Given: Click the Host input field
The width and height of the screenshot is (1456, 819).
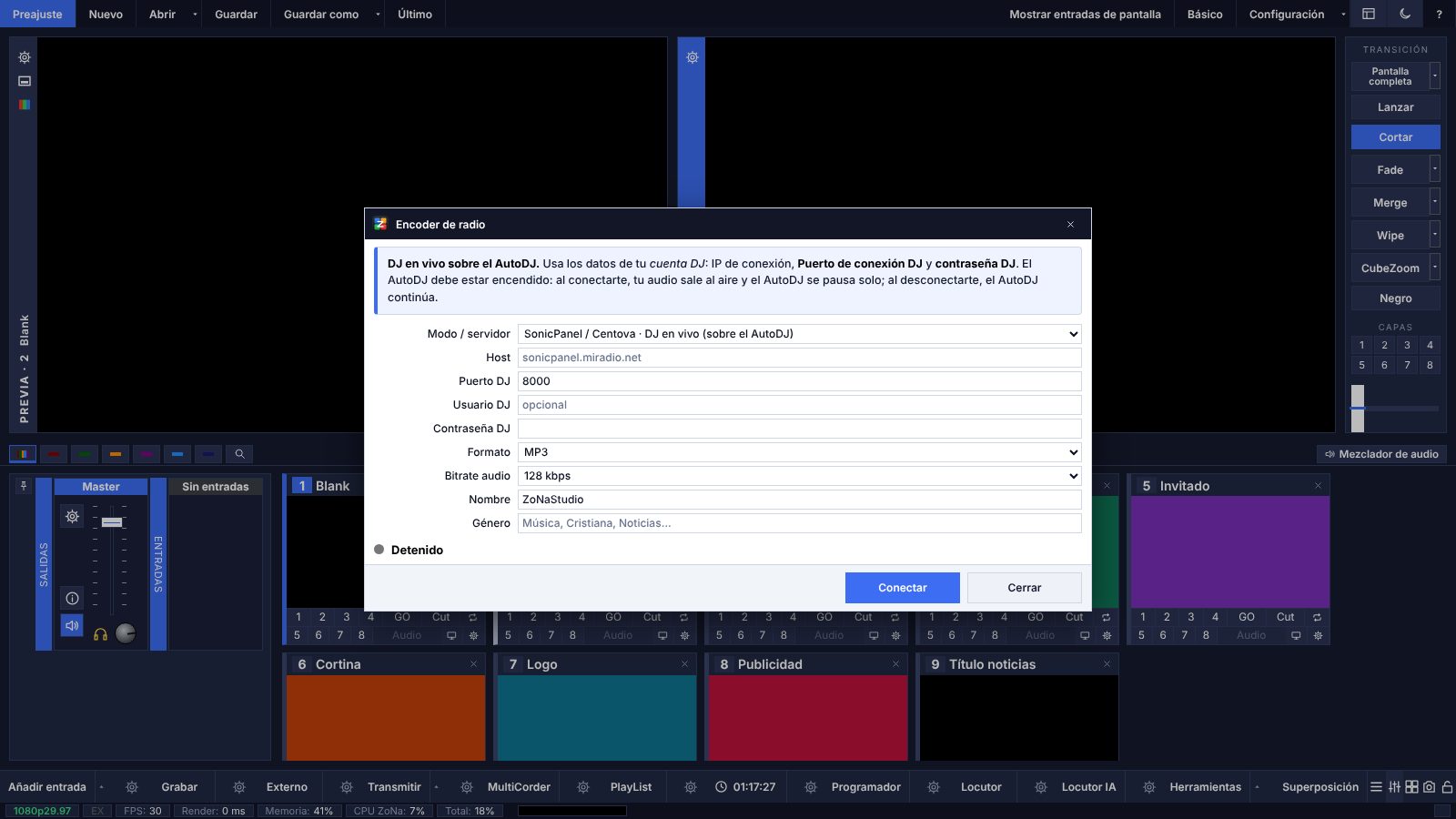Looking at the screenshot, I should point(799,358).
